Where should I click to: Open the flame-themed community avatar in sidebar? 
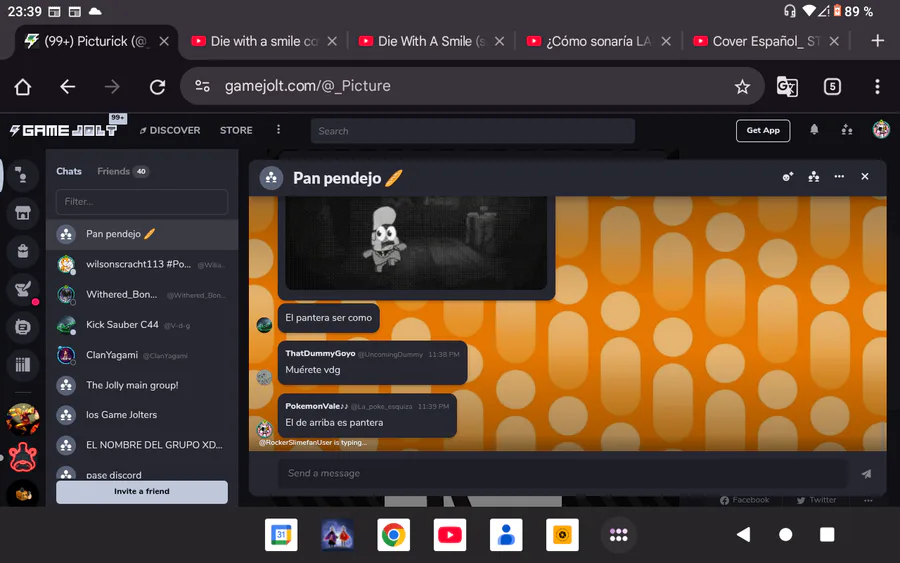tap(23, 419)
